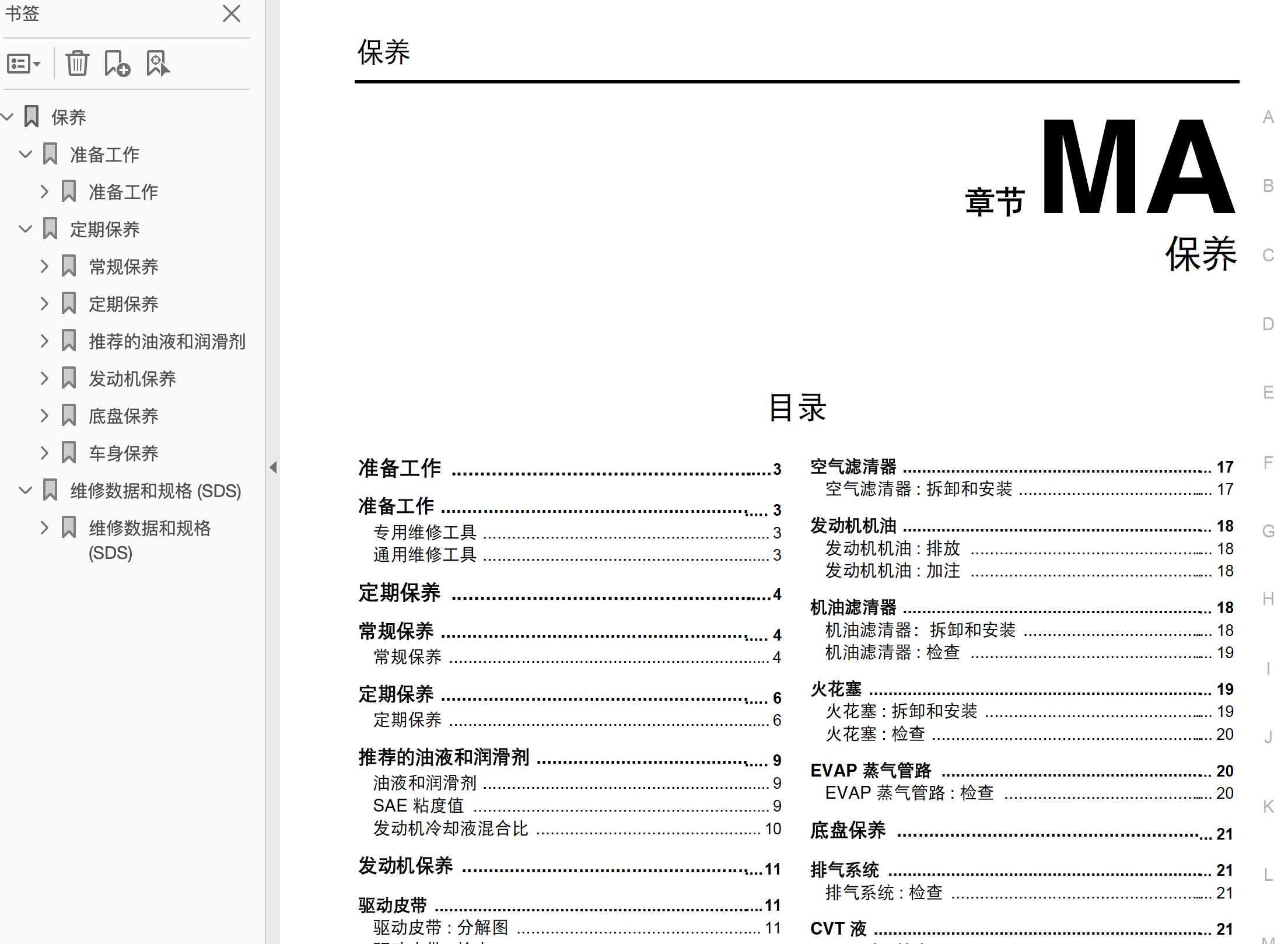Open 机油滤清器：检查 contents entry
Screen dimensions: 1288x944
point(1030,652)
